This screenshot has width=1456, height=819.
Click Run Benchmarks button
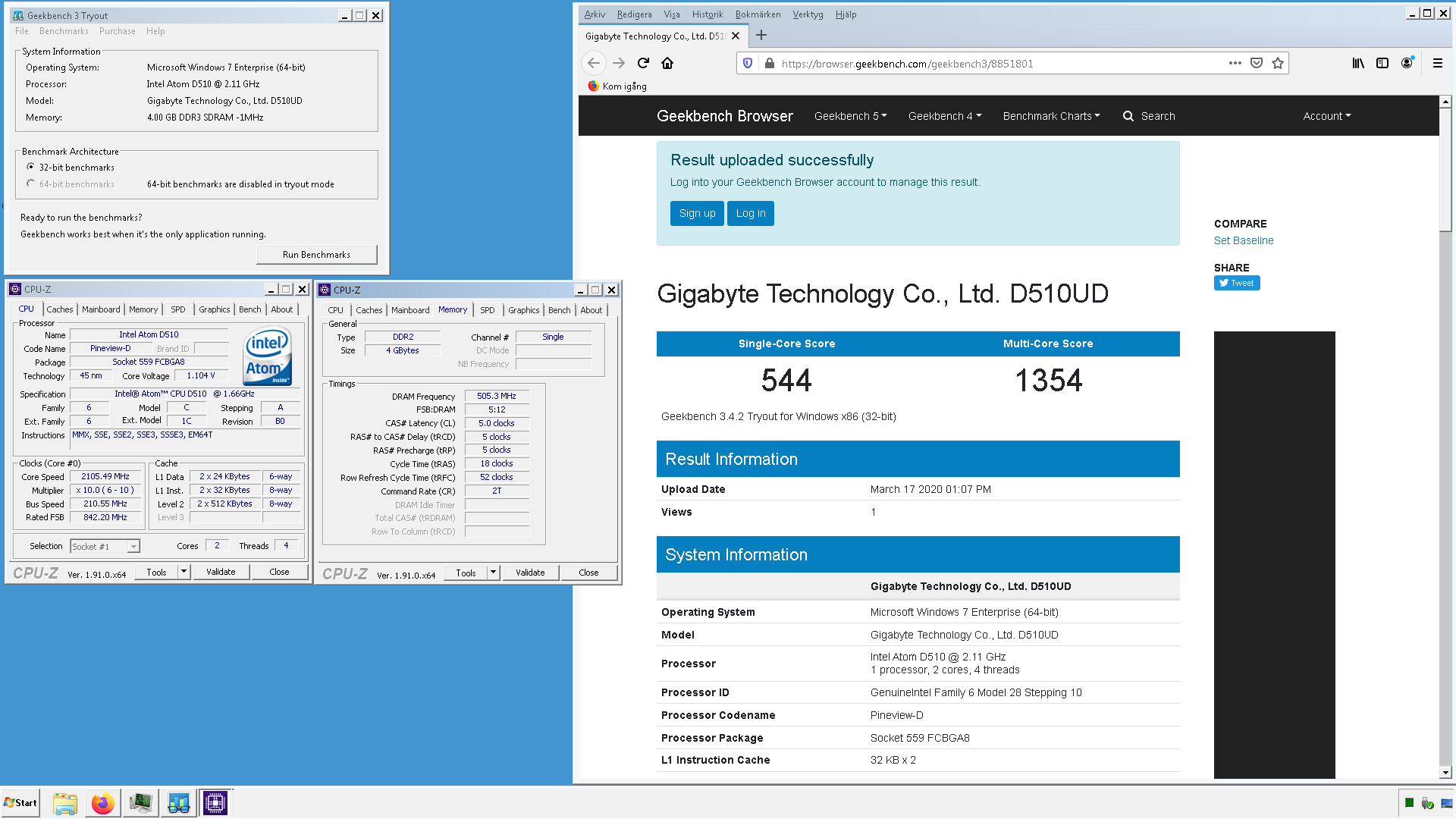click(316, 255)
